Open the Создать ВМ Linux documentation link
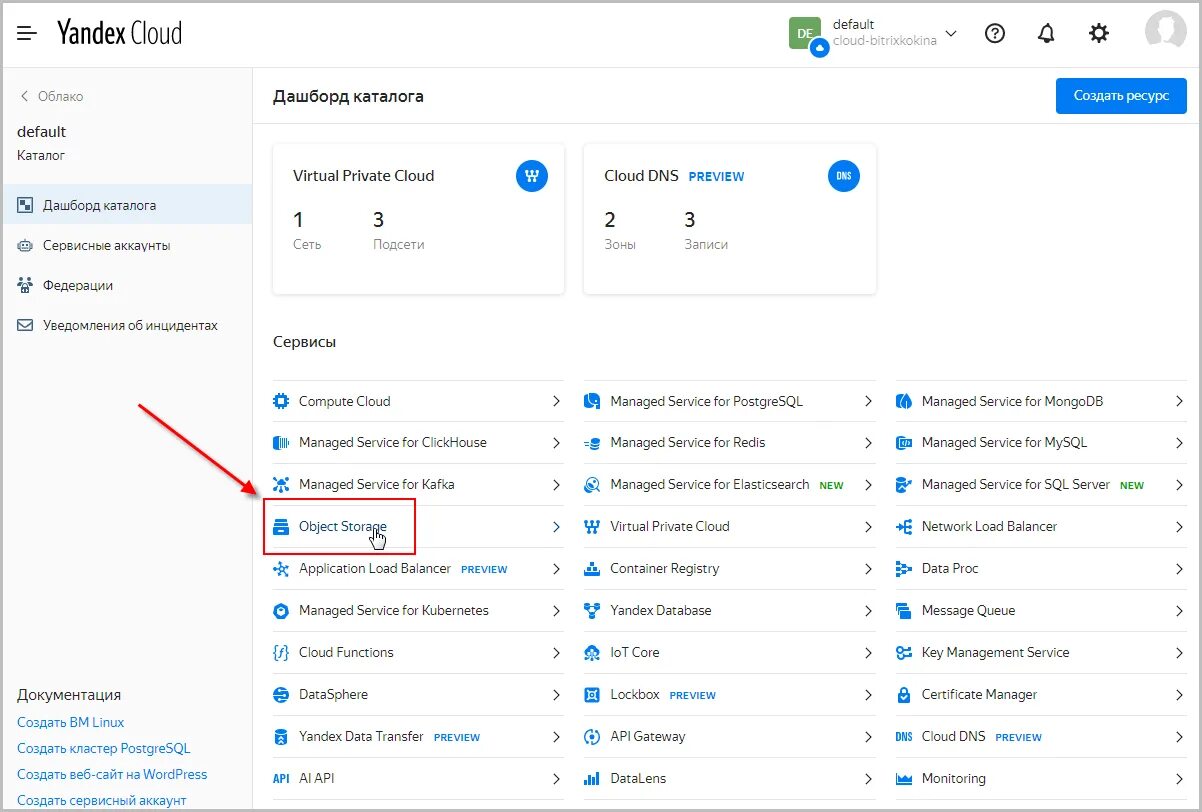1202x812 pixels. [x=71, y=722]
